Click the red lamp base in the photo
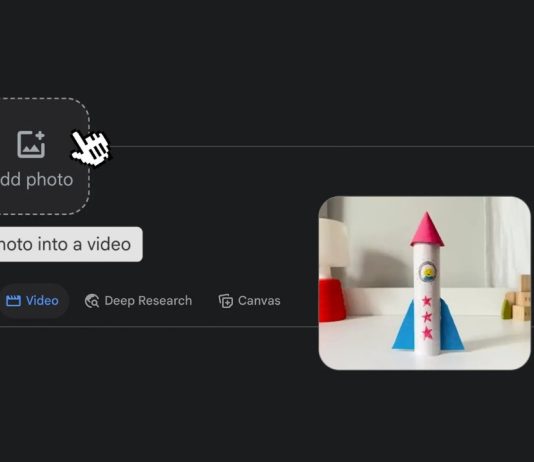534x462 pixels. 332,300
